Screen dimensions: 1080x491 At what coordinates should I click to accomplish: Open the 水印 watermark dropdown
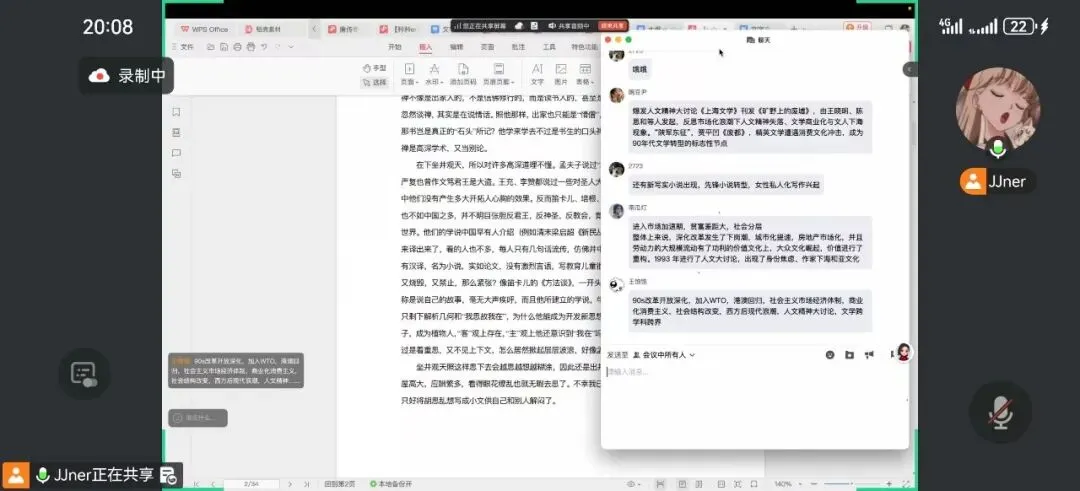pyautogui.click(x=434, y=74)
